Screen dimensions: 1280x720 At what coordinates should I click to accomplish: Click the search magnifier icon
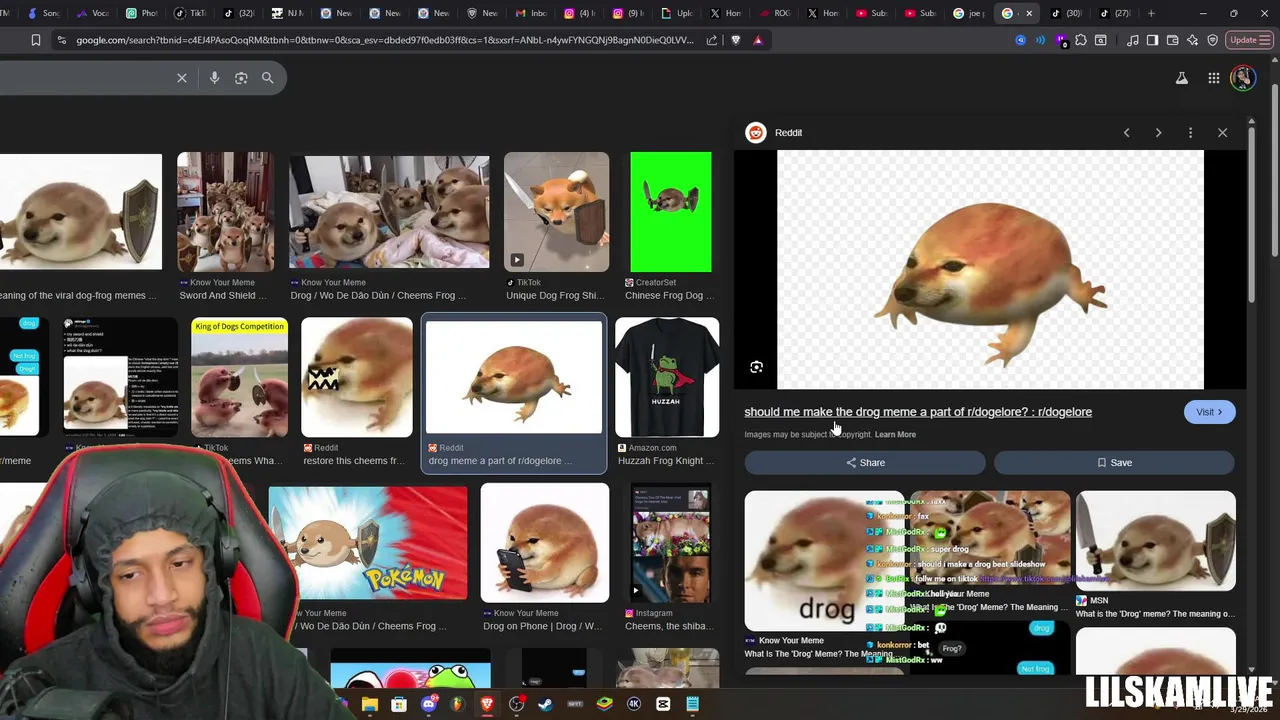point(267,78)
